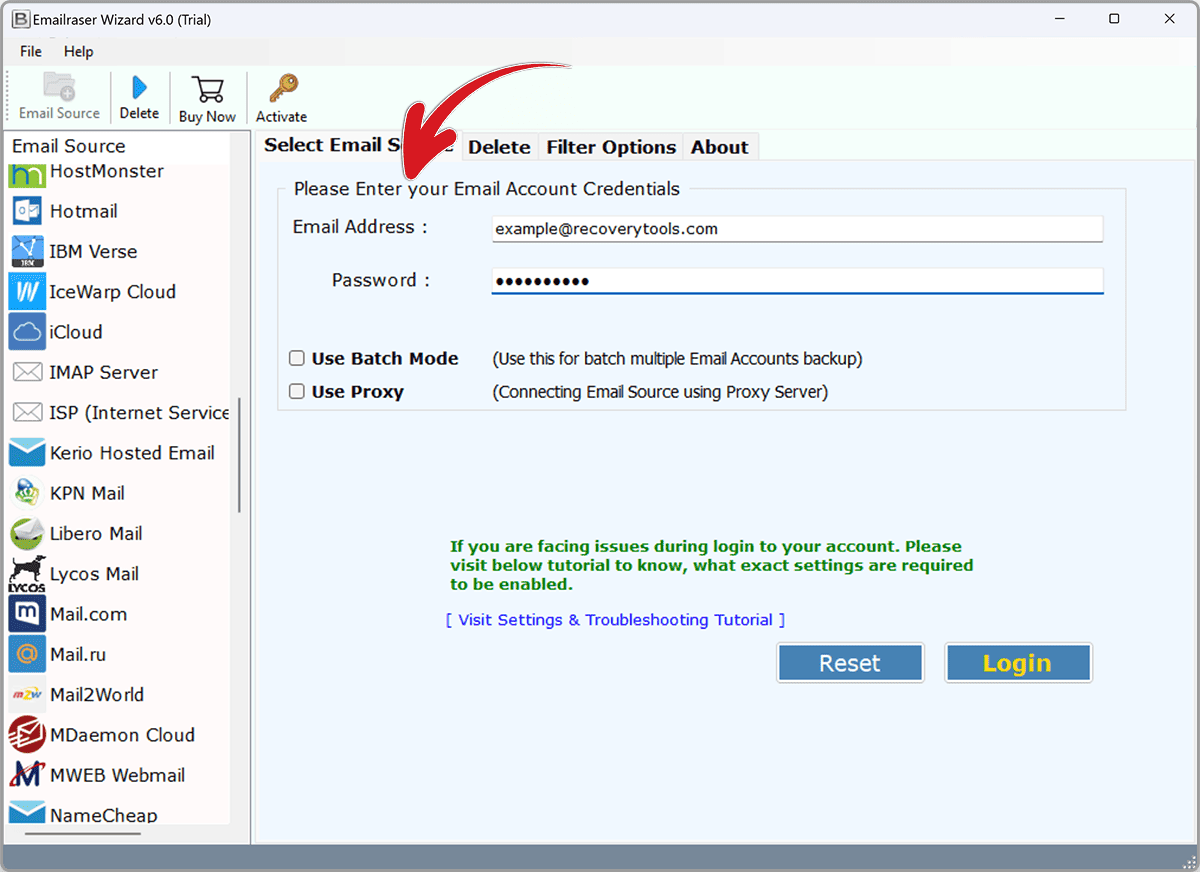Maximize the Emailraser Wizard window
The width and height of the screenshot is (1200, 872).
point(1114,19)
